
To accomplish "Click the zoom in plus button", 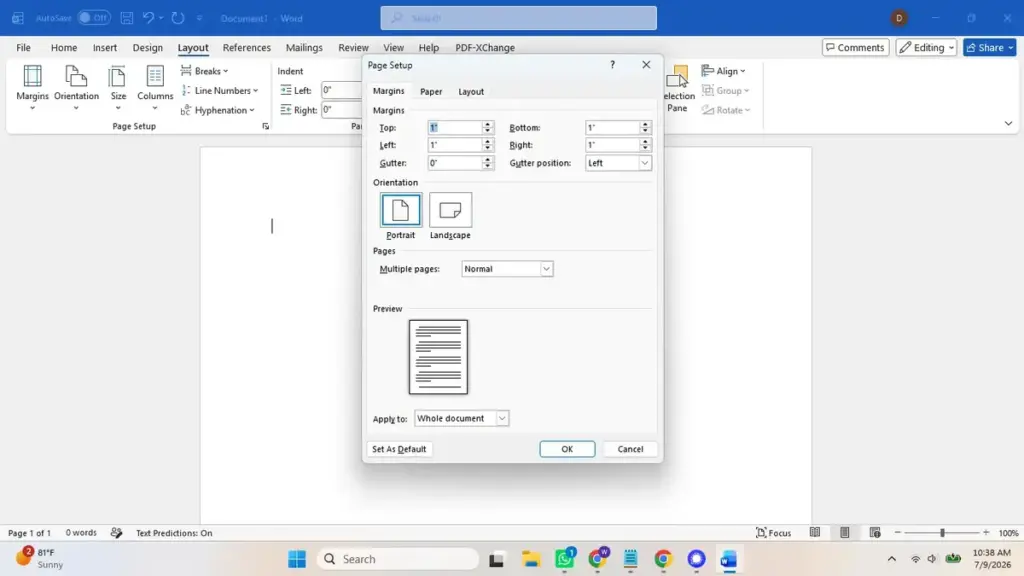I will tap(986, 533).
